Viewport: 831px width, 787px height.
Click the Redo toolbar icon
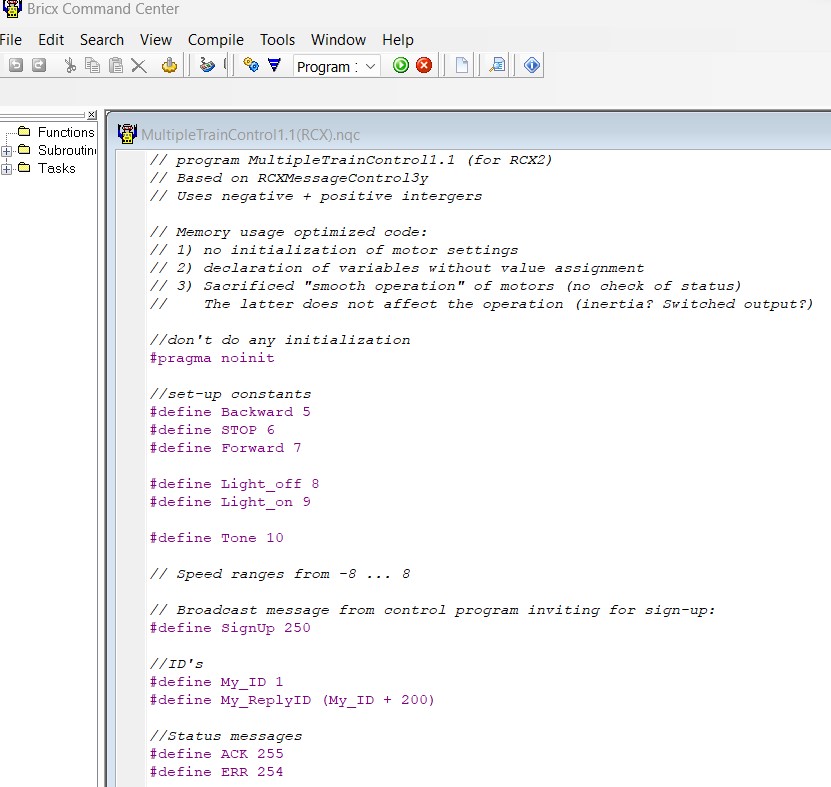tap(39, 65)
